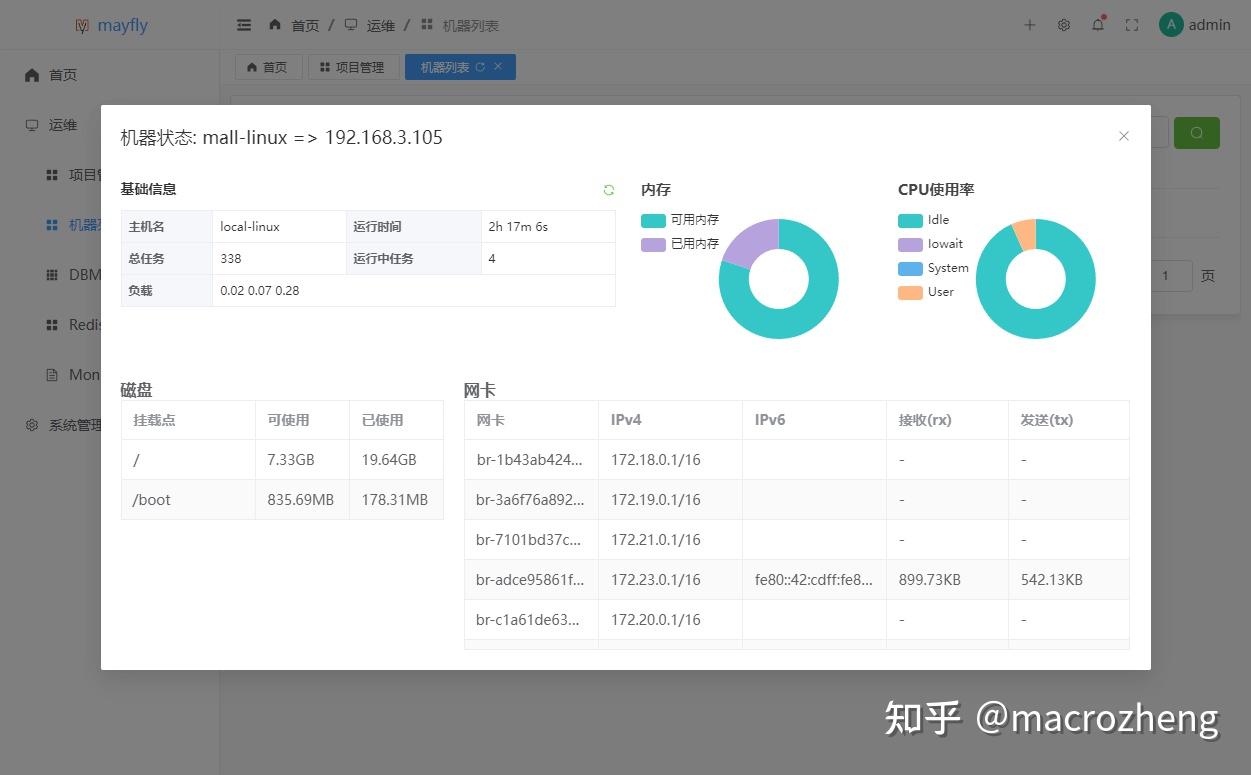Enter fullscreen mode via expand icon
Viewport: 1251px width, 775px height.
(x=1131, y=25)
